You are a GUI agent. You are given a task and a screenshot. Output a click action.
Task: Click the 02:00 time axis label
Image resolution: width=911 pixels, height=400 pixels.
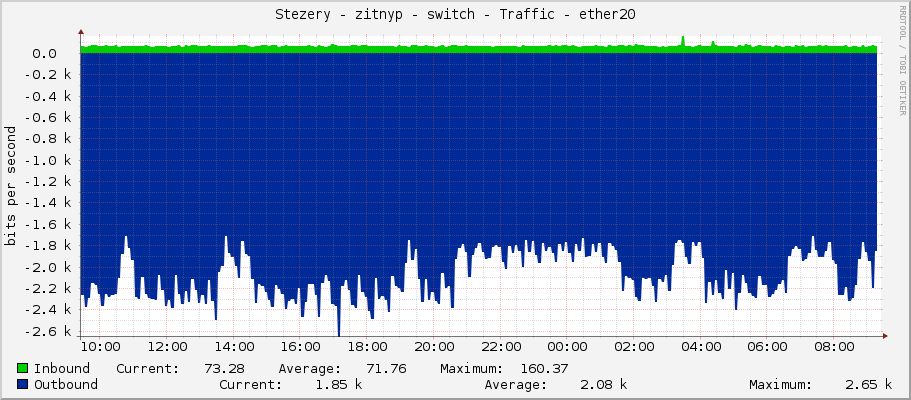click(634, 347)
